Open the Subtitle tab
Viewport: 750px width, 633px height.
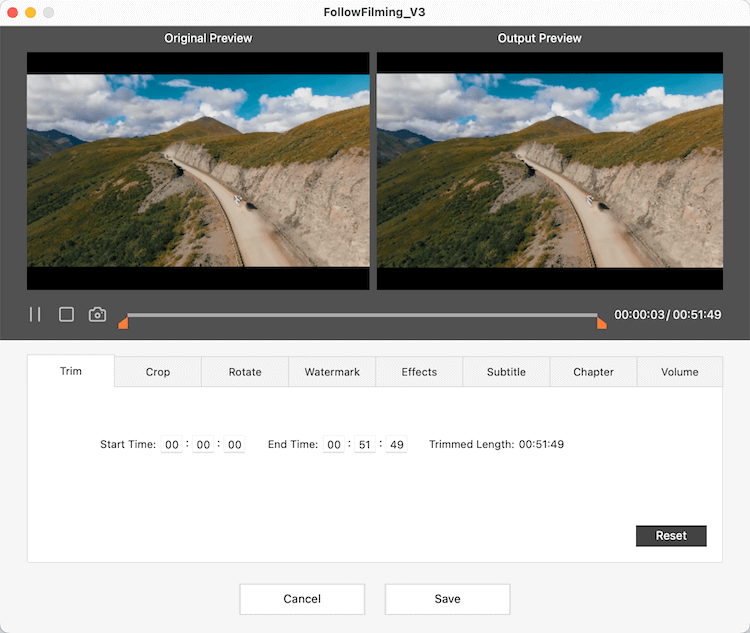pyautogui.click(x=506, y=372)
